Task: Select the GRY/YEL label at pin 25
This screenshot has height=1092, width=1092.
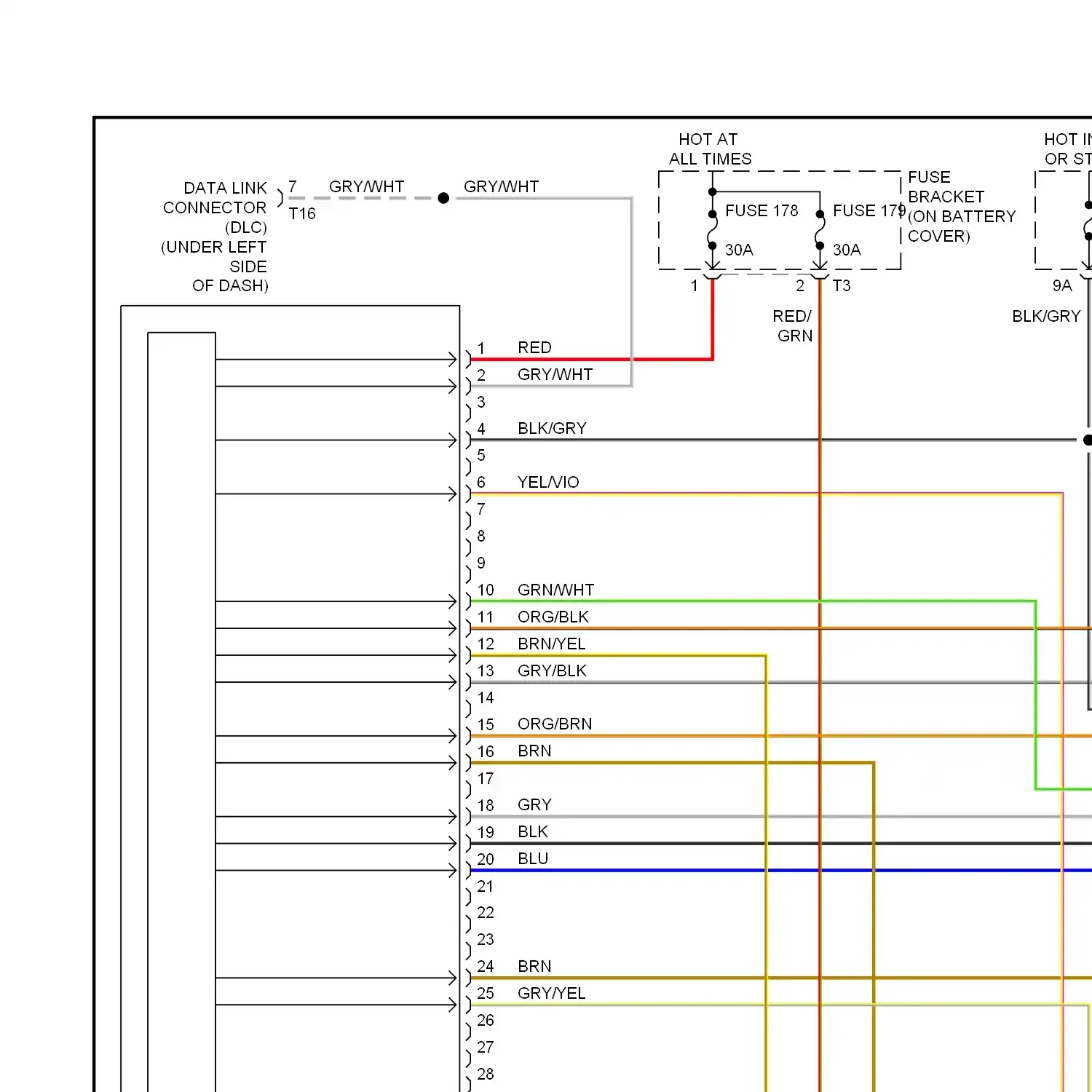Action: tap(551, 993)
